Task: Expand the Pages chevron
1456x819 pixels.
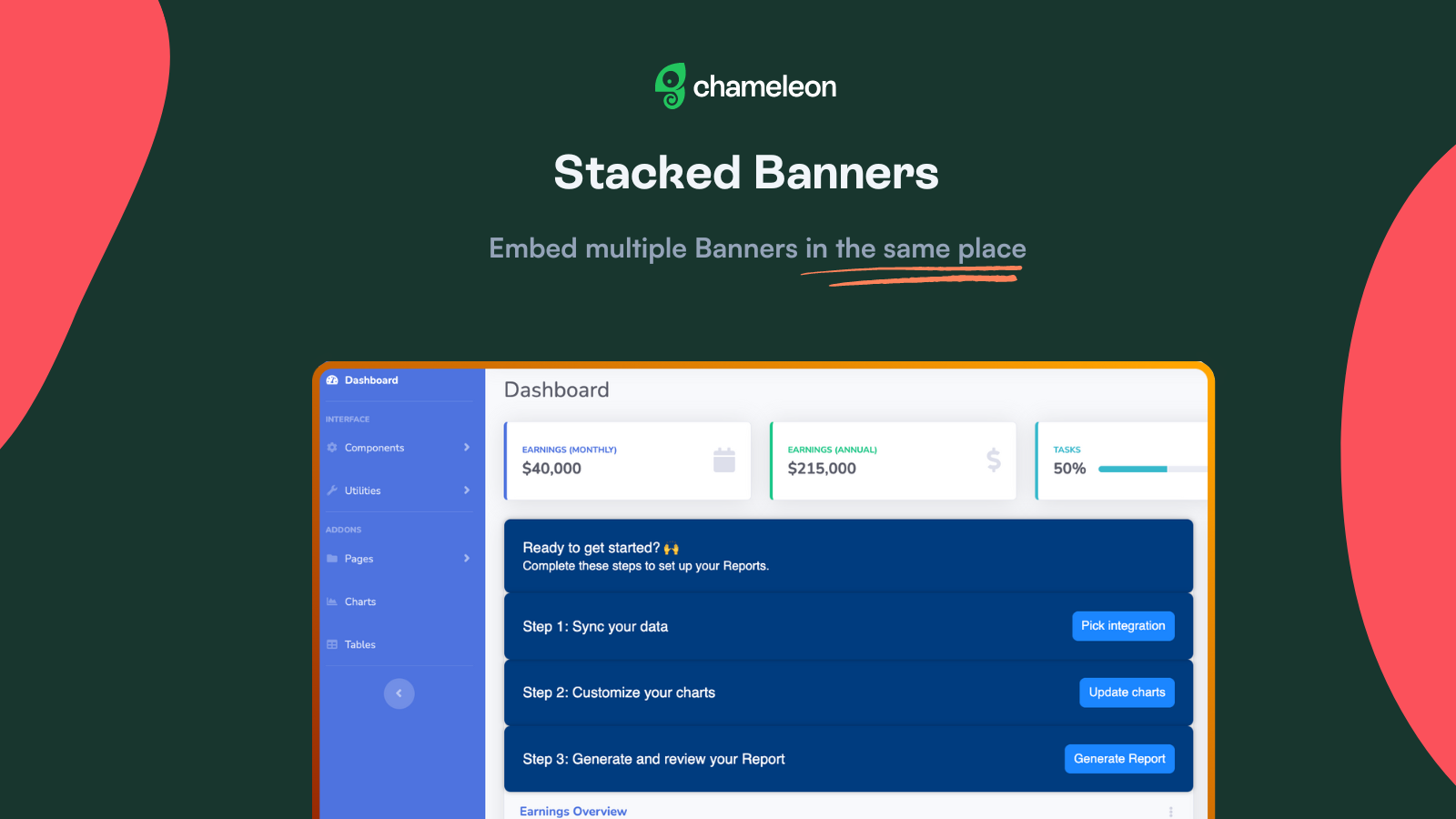Action: (x=467, y=559)
